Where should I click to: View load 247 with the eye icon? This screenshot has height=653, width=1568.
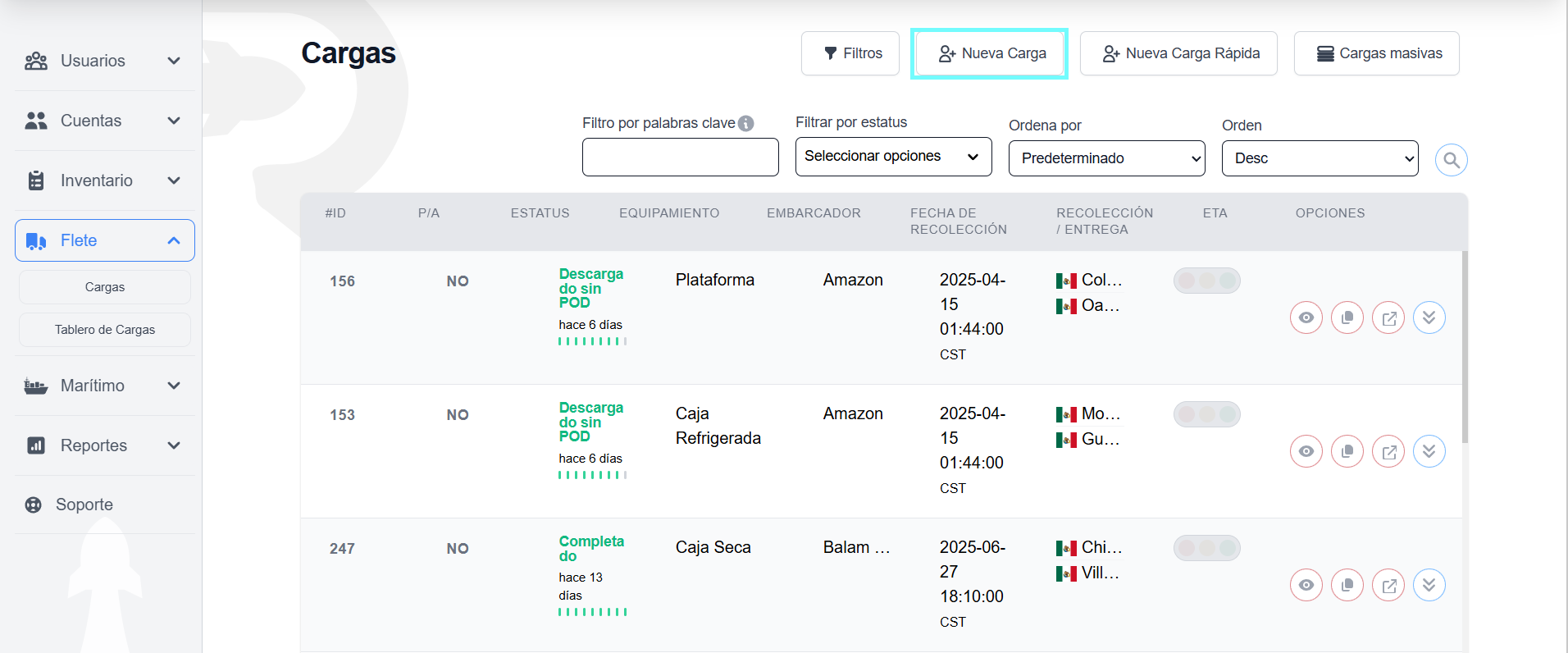pyautogui.click(x=1306, y=585)
